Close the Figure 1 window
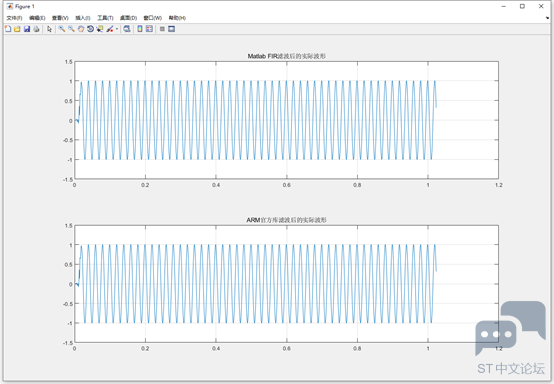Viewport: 554px width, 384px height. 541,6
